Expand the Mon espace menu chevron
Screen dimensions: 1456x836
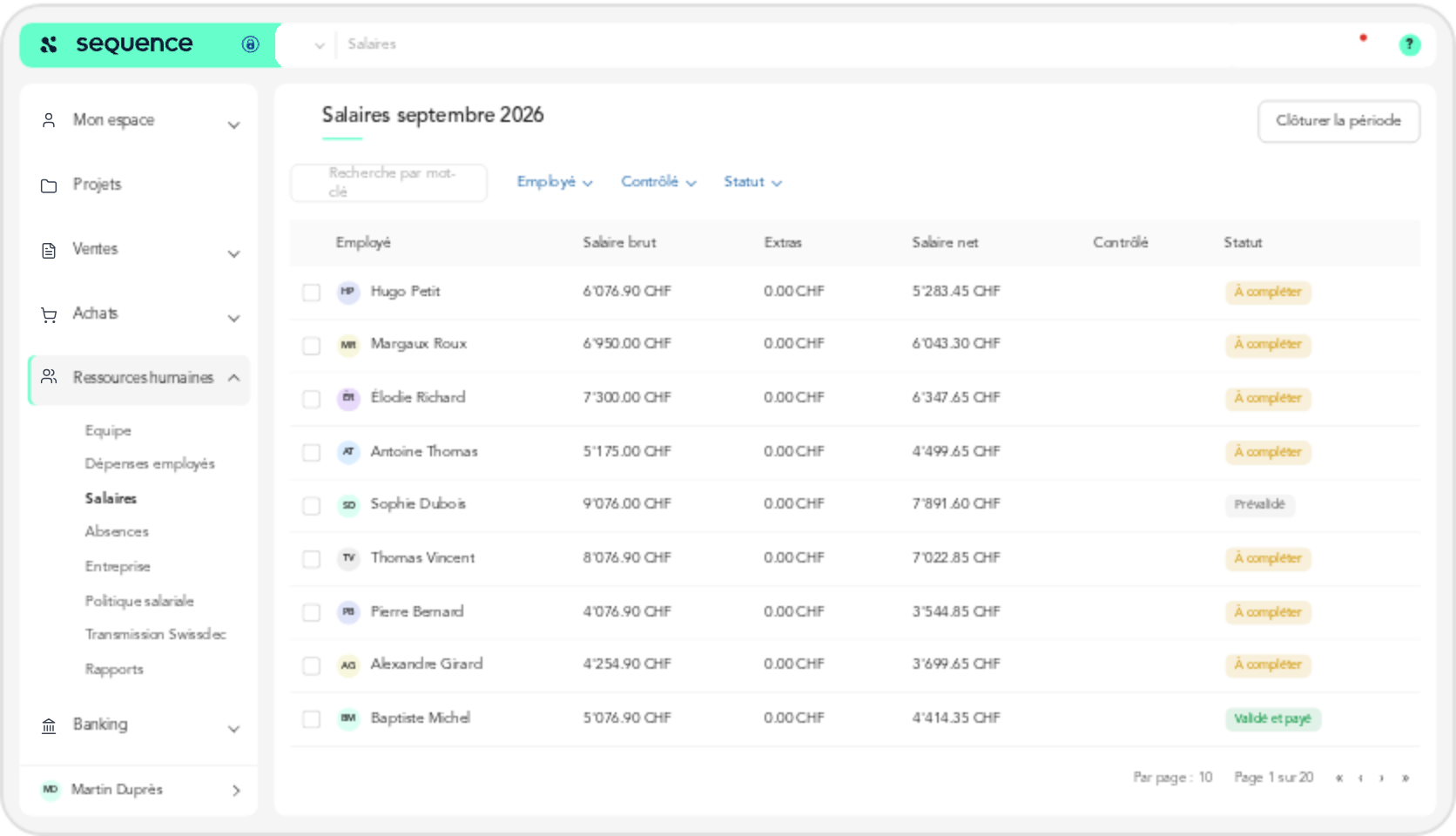click(x=233, y=125)
